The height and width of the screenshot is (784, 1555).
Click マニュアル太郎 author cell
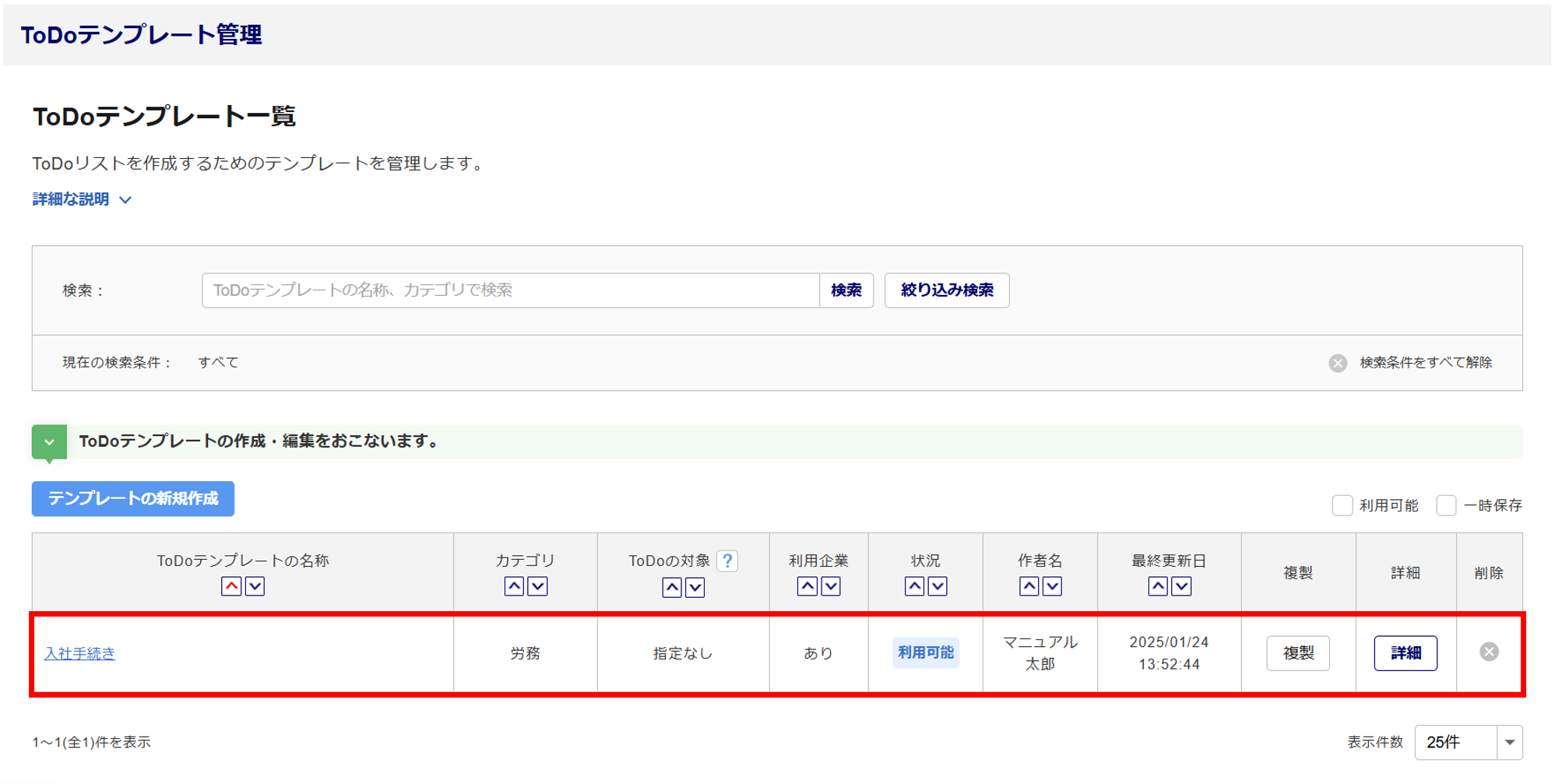(1040, 652)
